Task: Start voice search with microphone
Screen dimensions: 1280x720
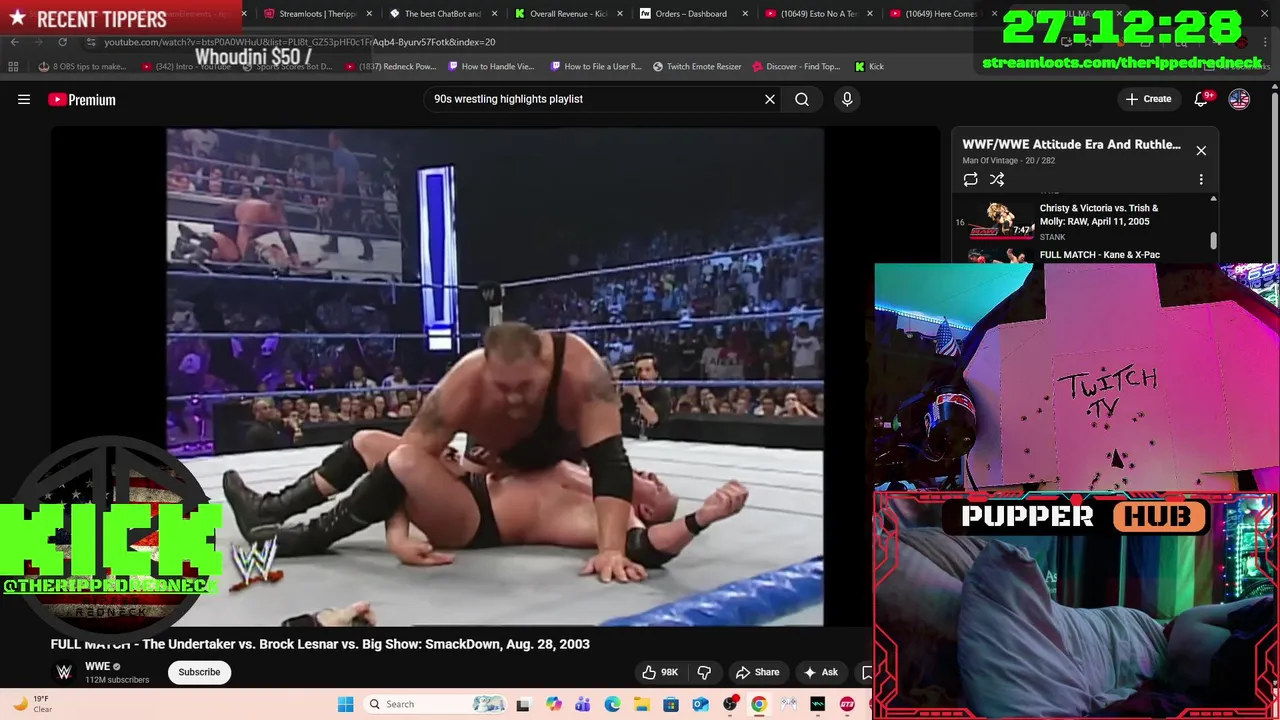Action: coord(847,99)
